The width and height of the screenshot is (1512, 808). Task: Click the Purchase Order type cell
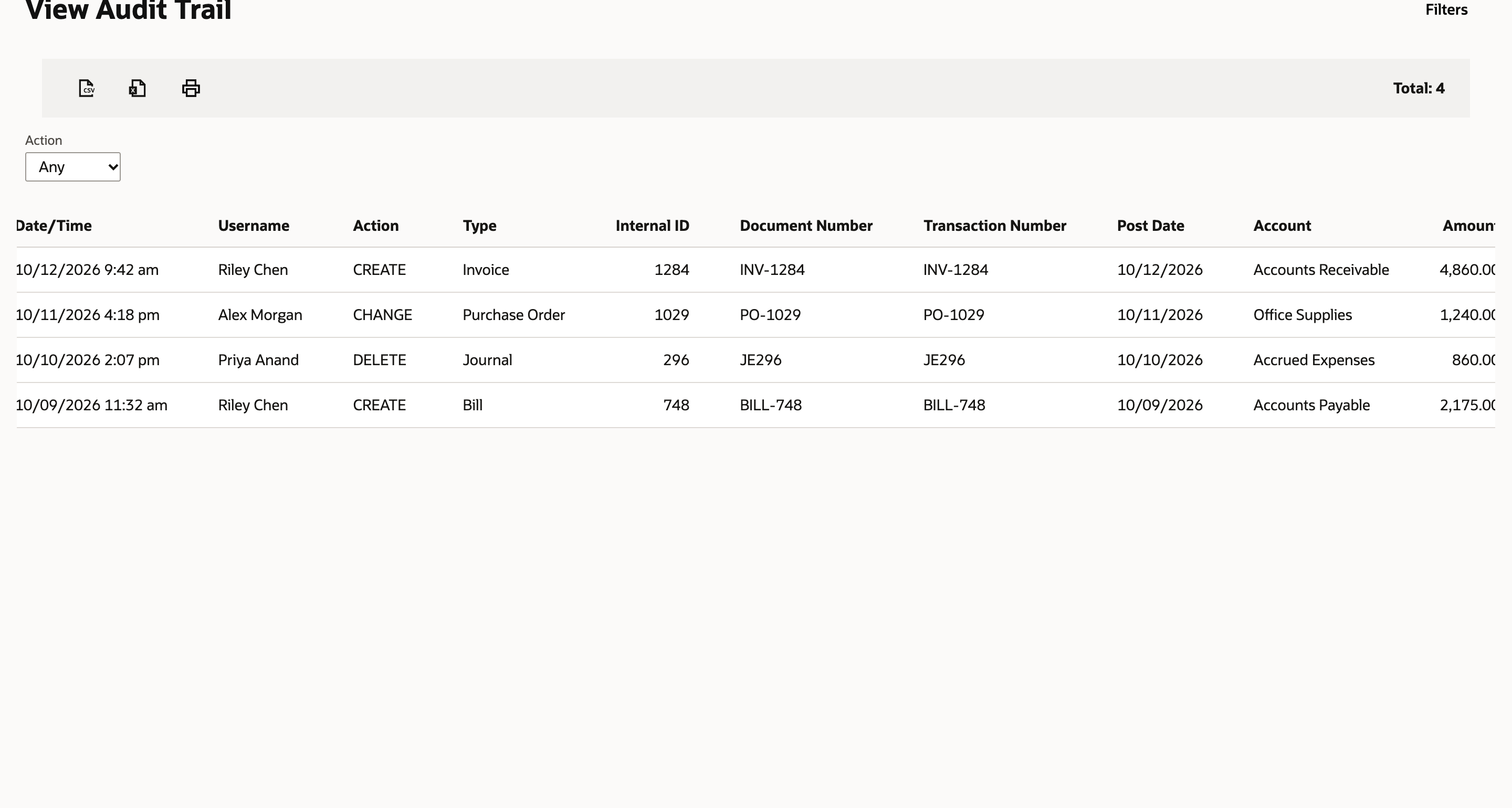(513, 315)
